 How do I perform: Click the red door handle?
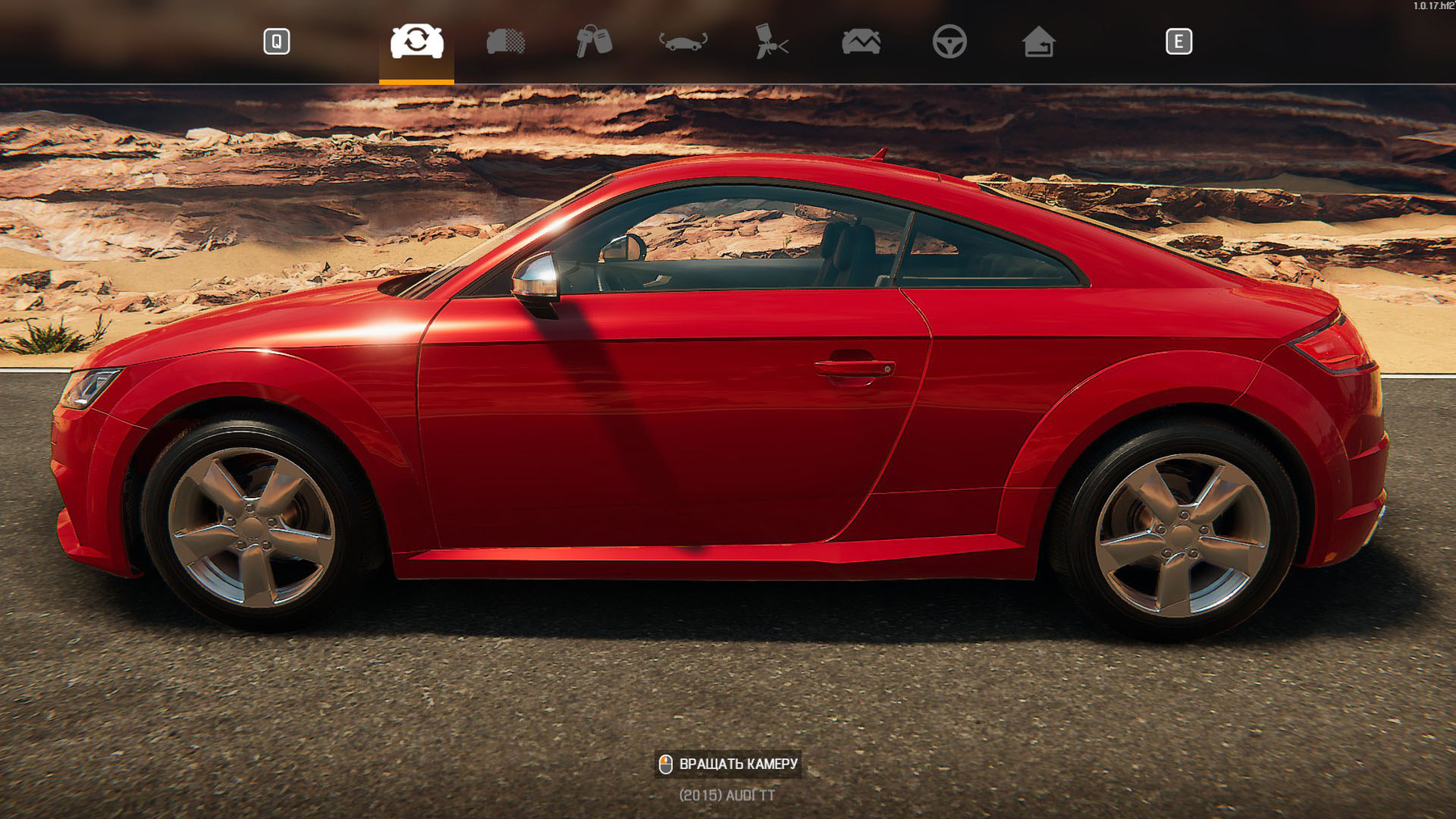(854, 368)
